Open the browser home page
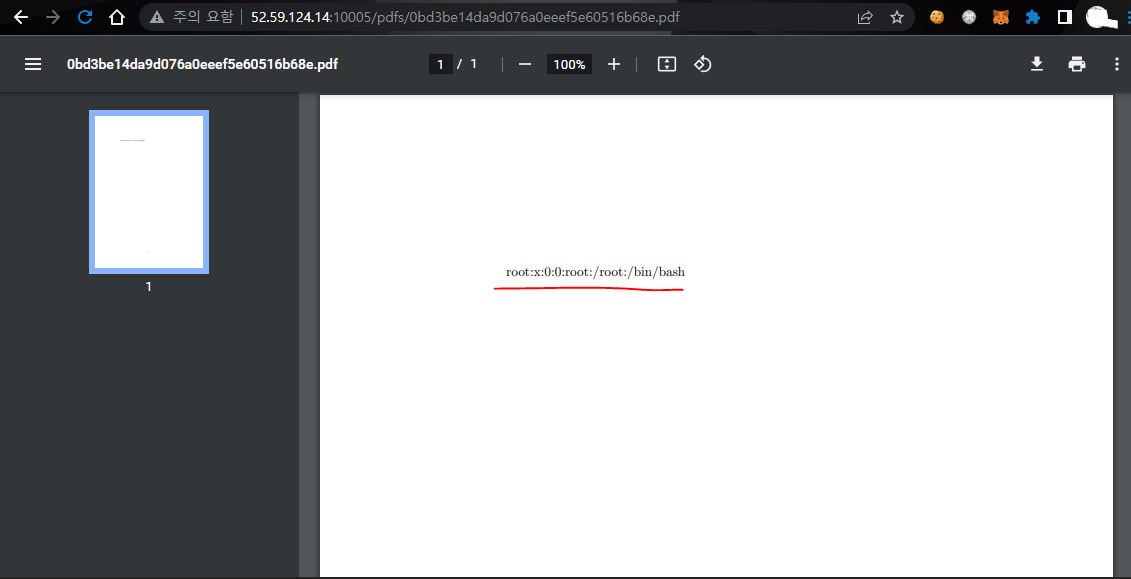This screenshot has height=579, width=1131. tap(117, 17)
